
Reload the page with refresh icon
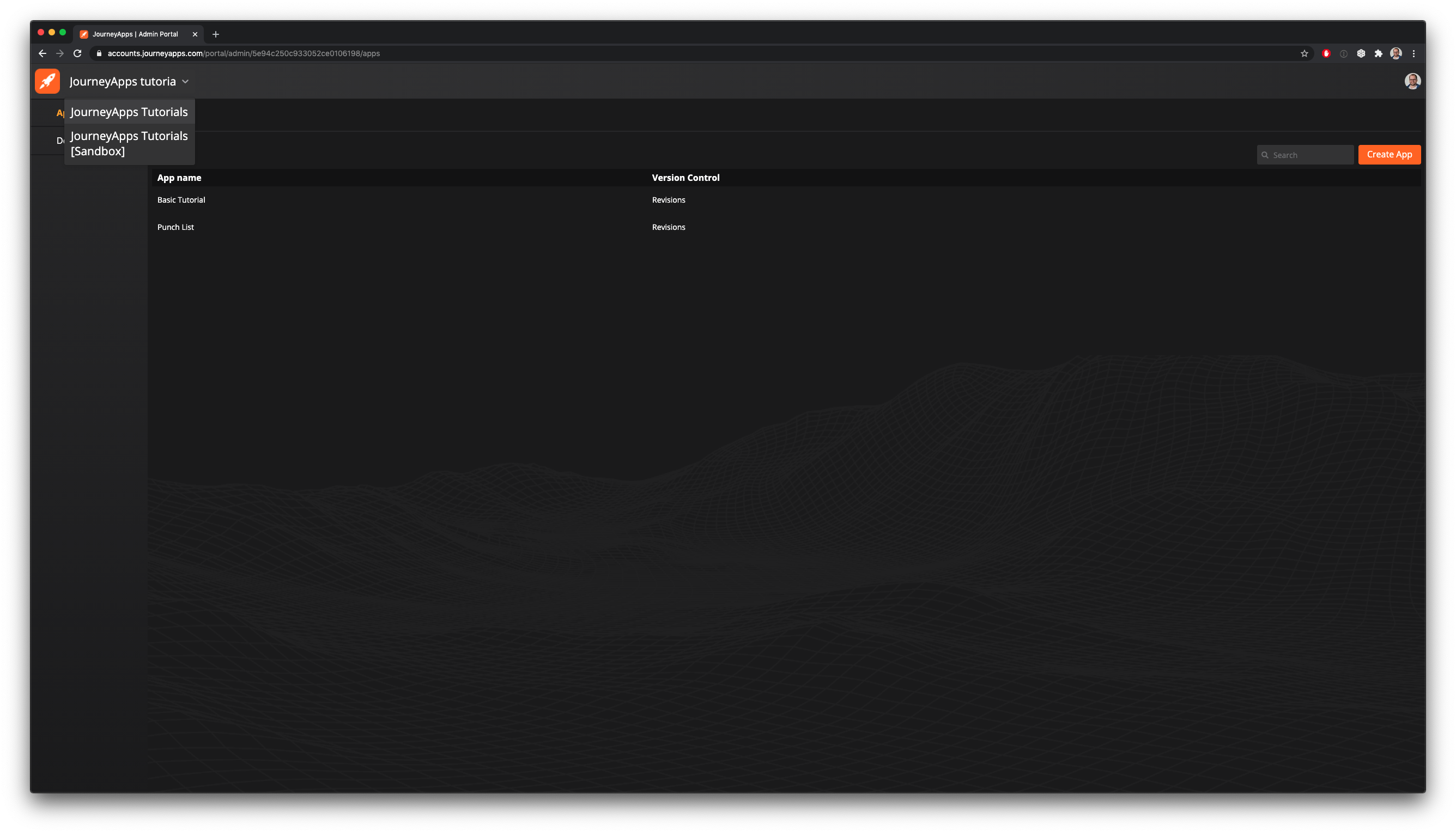click(x=78, y=53)
